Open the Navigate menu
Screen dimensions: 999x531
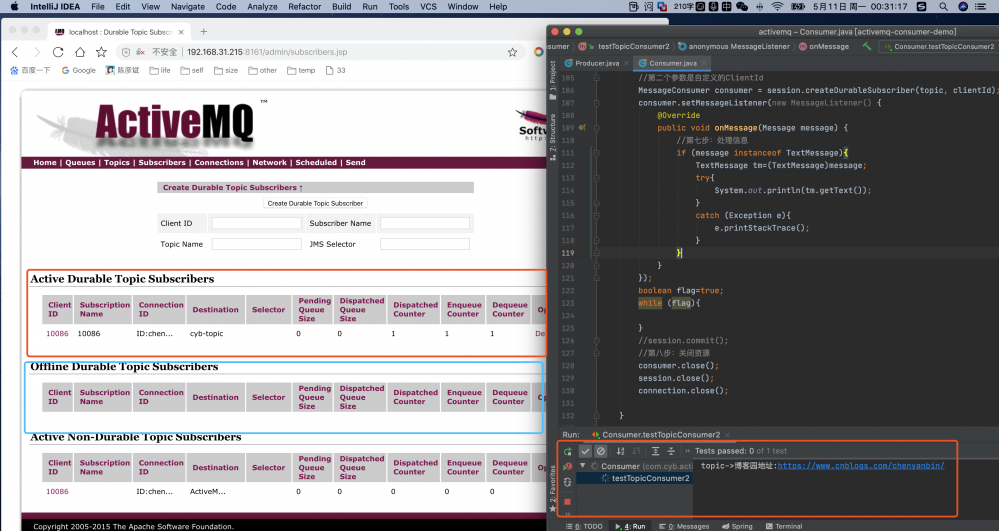(188, 6)
